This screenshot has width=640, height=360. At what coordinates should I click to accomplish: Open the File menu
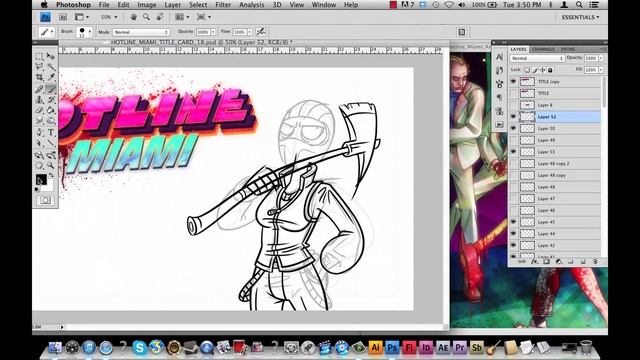104,5
